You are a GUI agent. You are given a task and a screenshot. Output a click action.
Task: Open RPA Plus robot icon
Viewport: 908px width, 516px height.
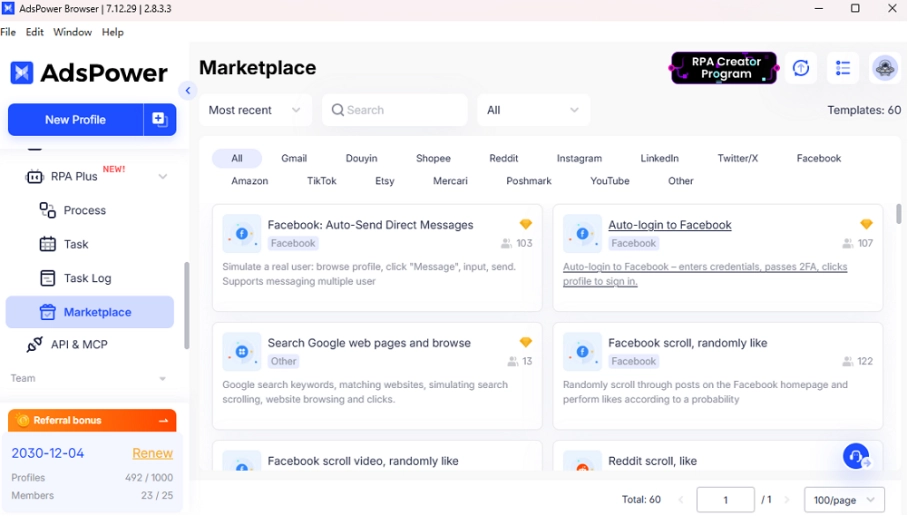(x=34, y=177)
